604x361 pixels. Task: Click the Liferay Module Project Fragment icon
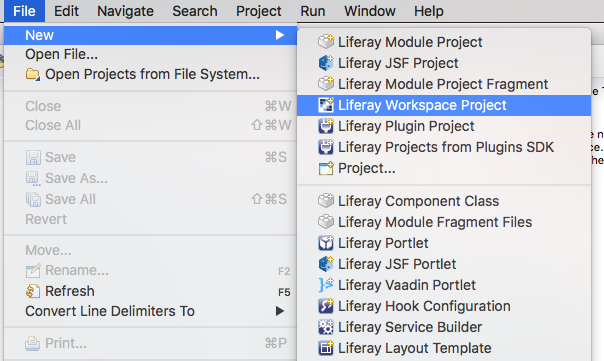coord(326,84)
